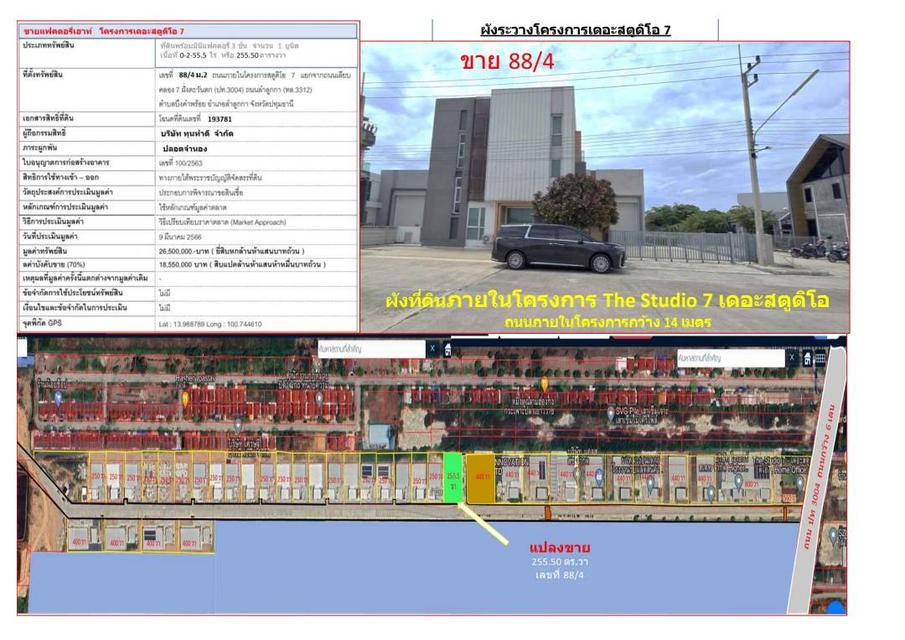
Task: Clear the left map search box with X
Action: (432, 349)
